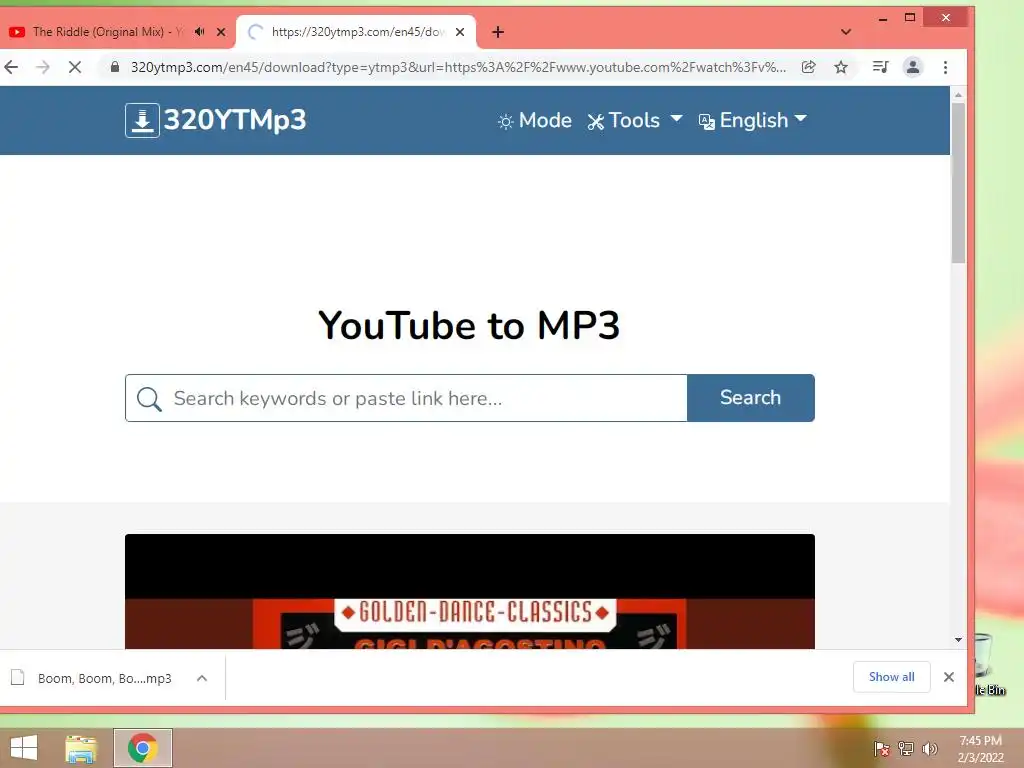This screenshot has height=768, width=1024.
Task: Select the Recycle Bin desktop icon
Action: tap(989, 663)
